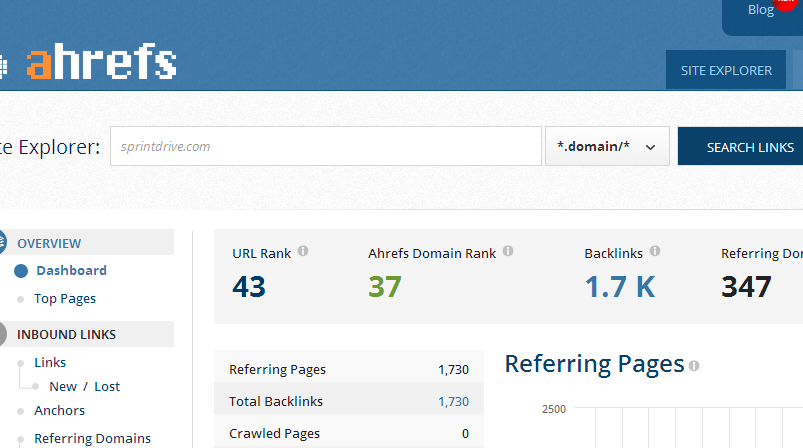Select the Overview section header

[86, 243]
